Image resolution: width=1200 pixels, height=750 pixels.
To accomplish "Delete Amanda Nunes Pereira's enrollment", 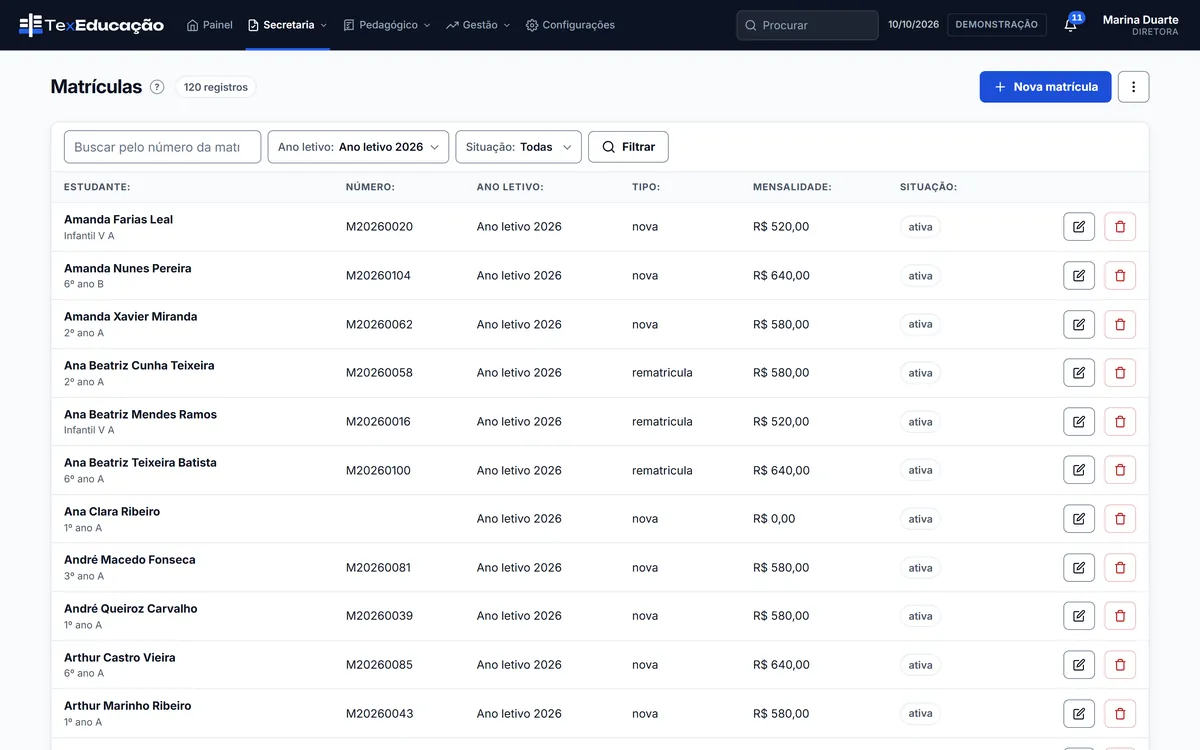I will [1120, 276].
